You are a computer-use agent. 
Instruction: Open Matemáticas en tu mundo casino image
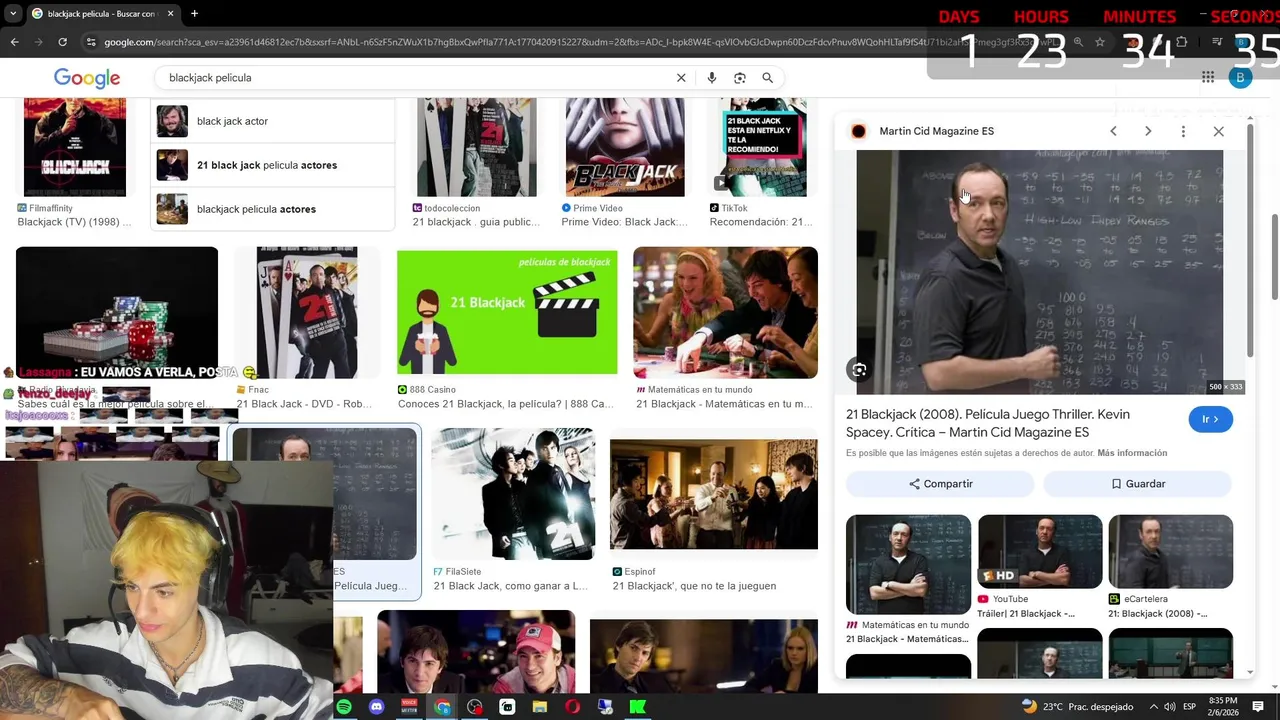pyautogui.click(x=725, y=313)
